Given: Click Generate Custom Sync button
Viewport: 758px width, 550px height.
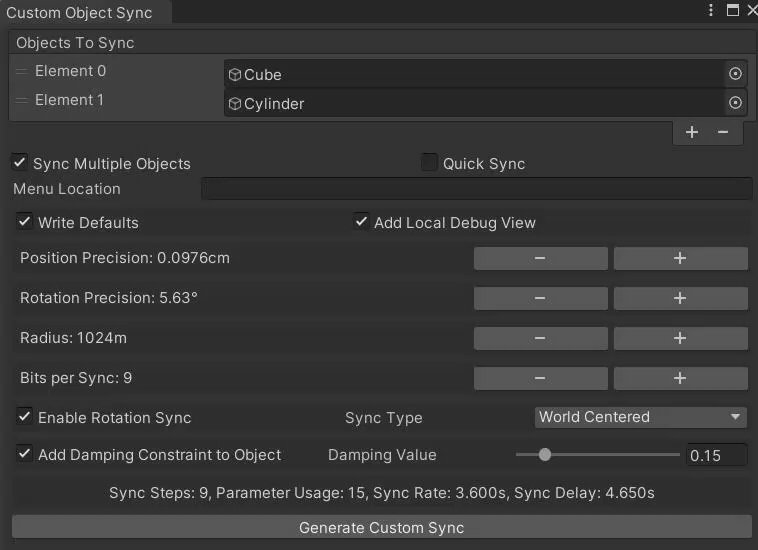Looking at the screenshot, I should coord(381,527).
